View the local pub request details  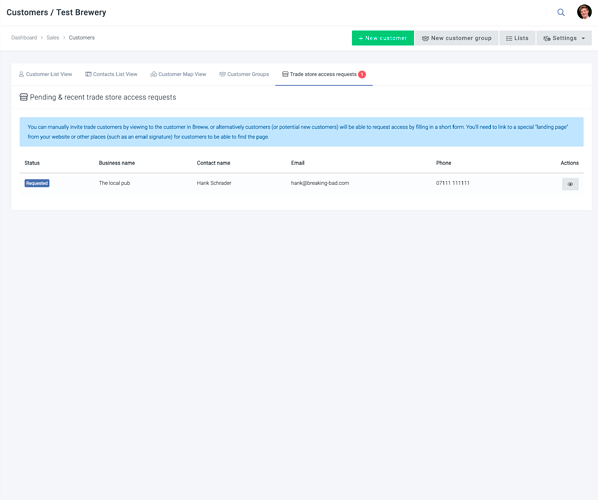coord(570,184)
